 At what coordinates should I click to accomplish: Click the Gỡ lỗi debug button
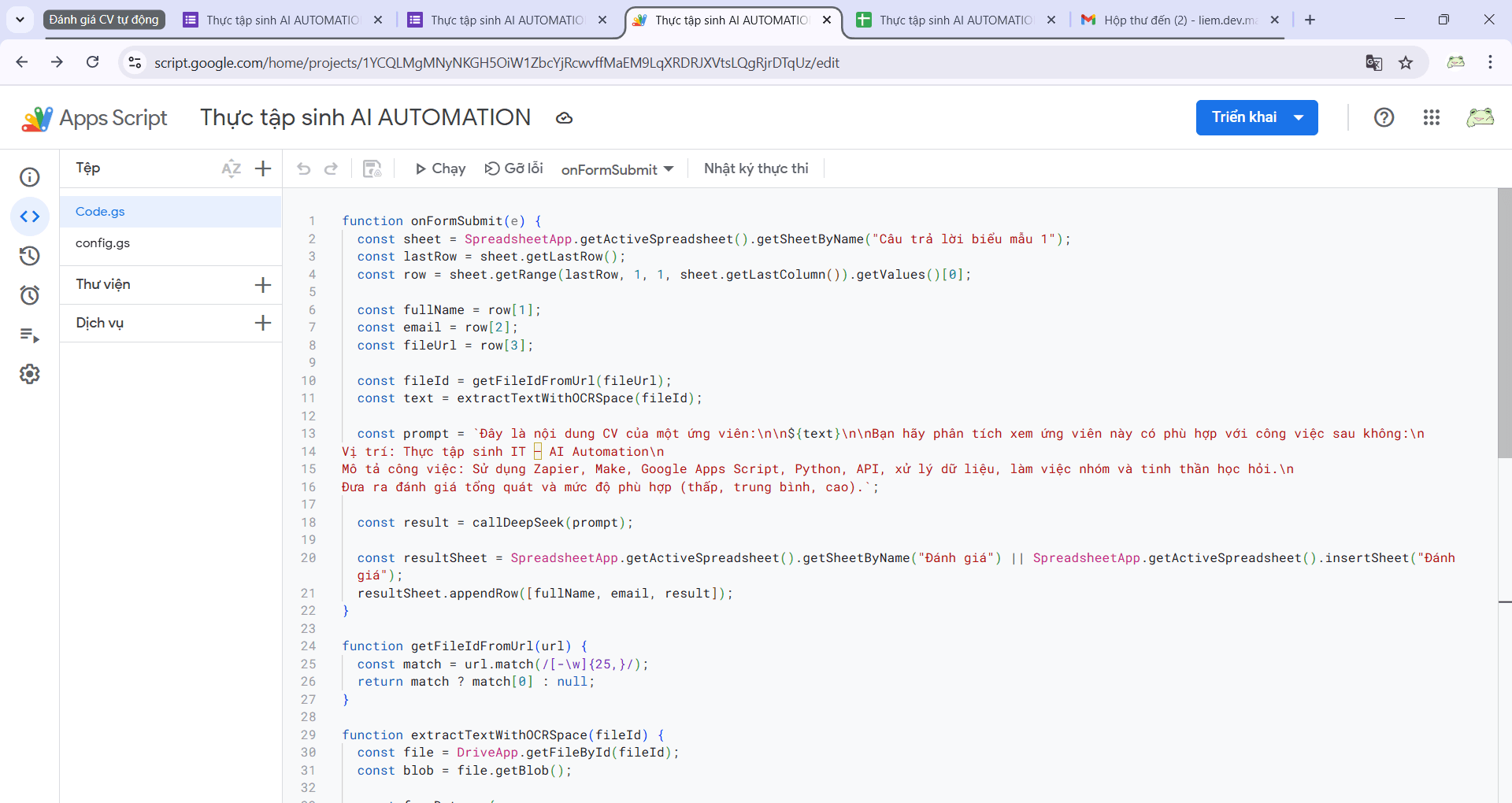click(x=513, y=168)
